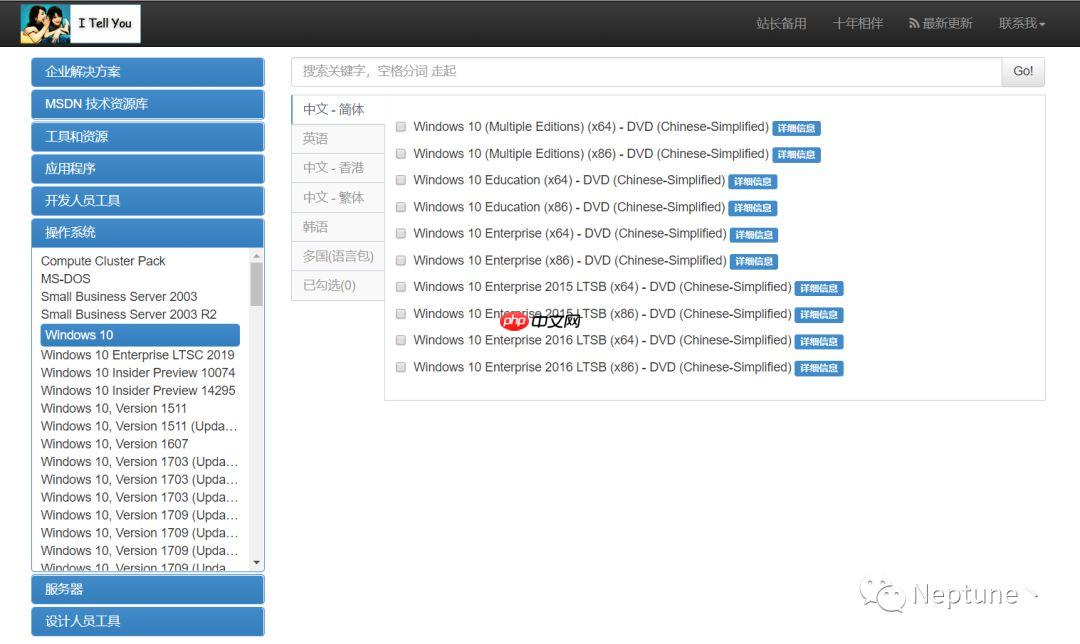The height and width of the screenshot is (644, 1080).
Task: Show 详细信息 for Enterprise x86
Action: click(754, 262)
